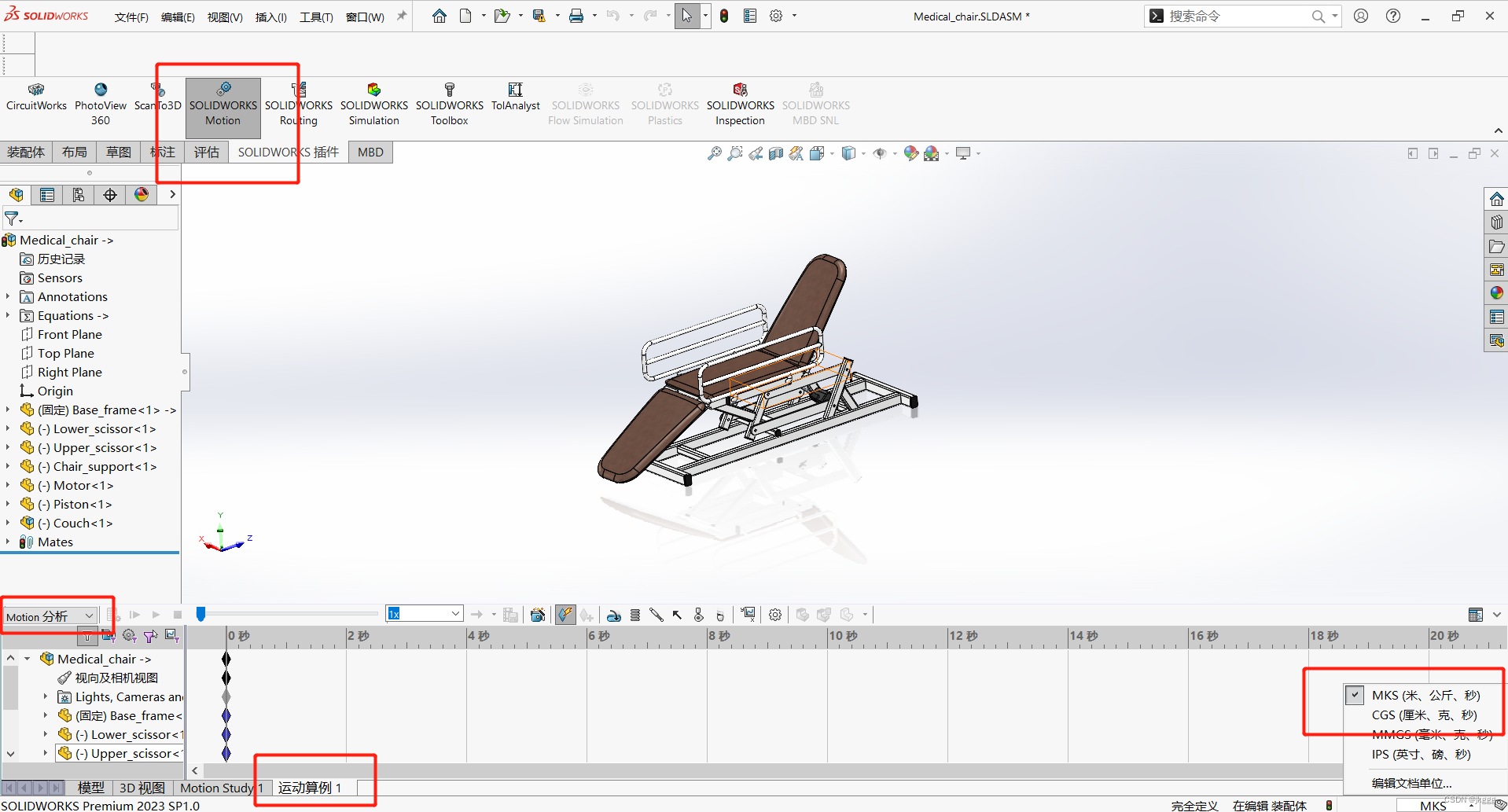Expand the Mates folder
The height and width of the screenshot is (812, 1508).
coord(8,542)
